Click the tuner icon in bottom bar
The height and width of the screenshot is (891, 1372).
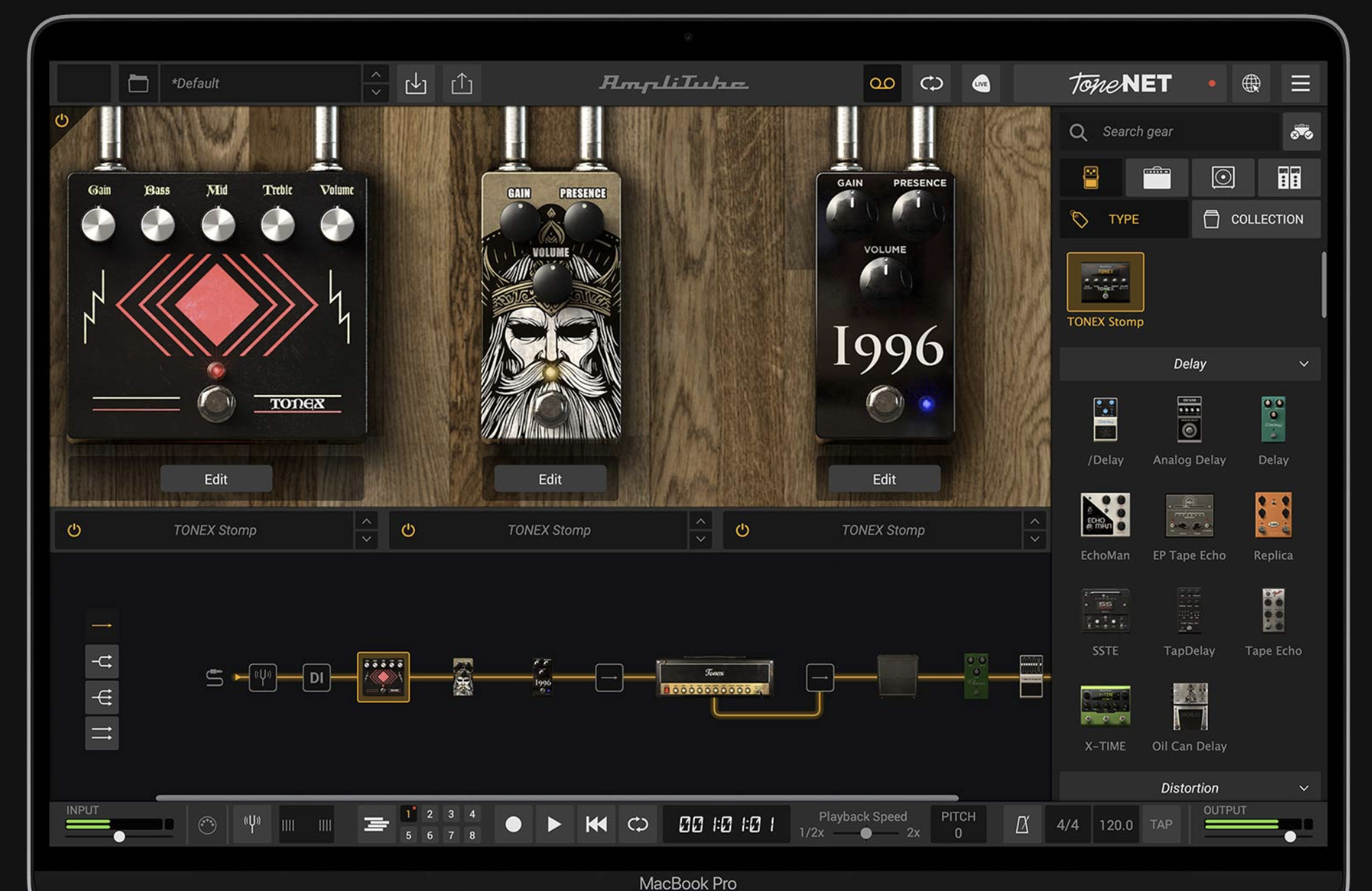tap(252, 824)
